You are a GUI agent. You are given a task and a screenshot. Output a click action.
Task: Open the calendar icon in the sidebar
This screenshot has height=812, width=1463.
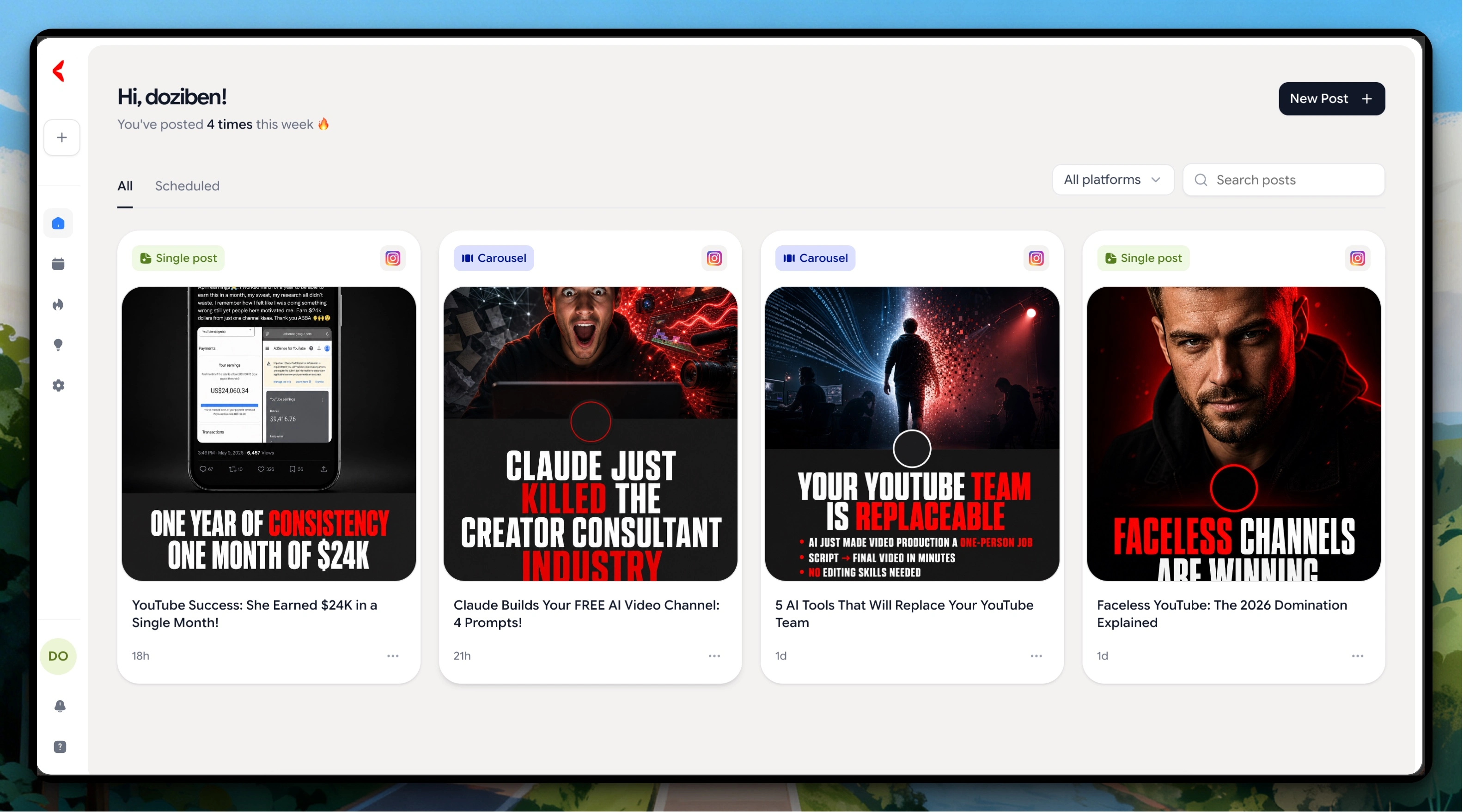pos(59,264)
